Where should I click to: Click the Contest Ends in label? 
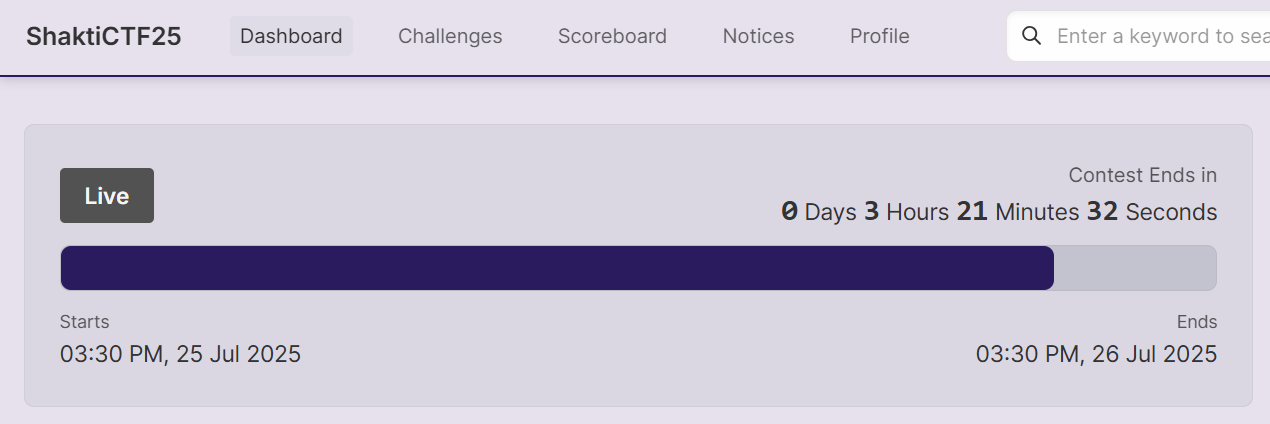pos(1143,175)
